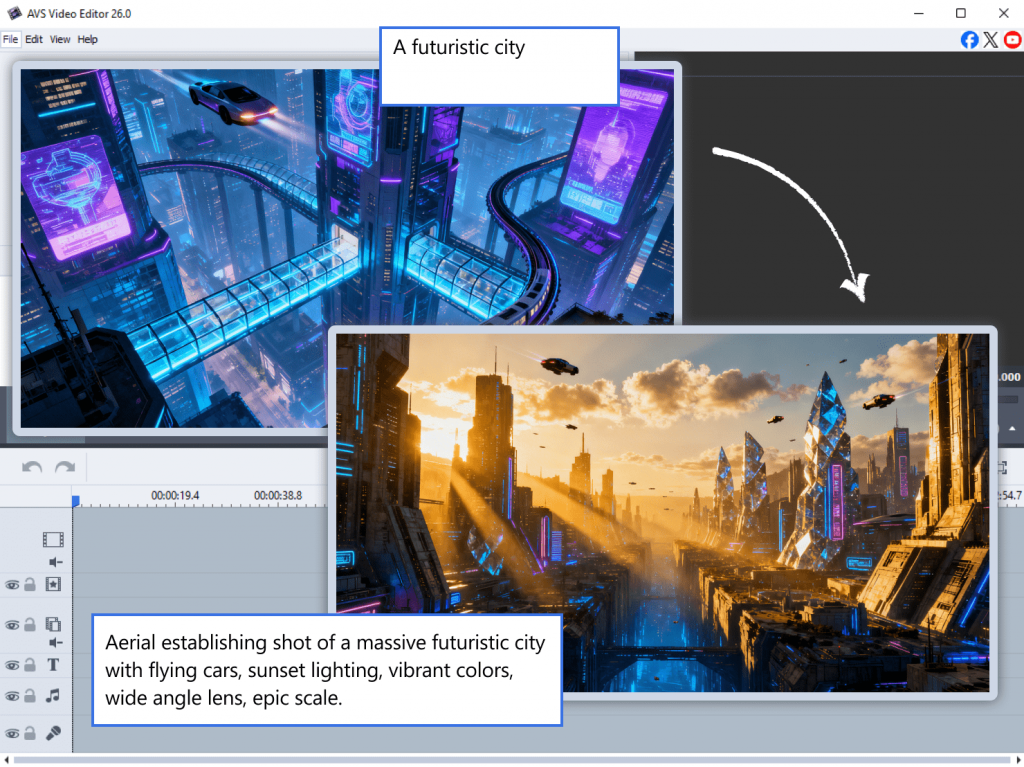
Task: Hide the video overlay track via eye
Action: coord(12,625)
